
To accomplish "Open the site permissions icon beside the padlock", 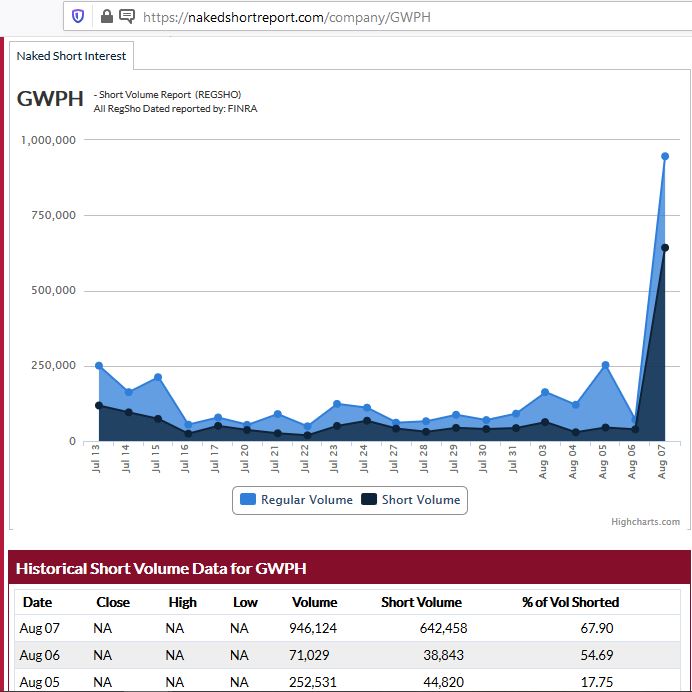I will (127, 16).
